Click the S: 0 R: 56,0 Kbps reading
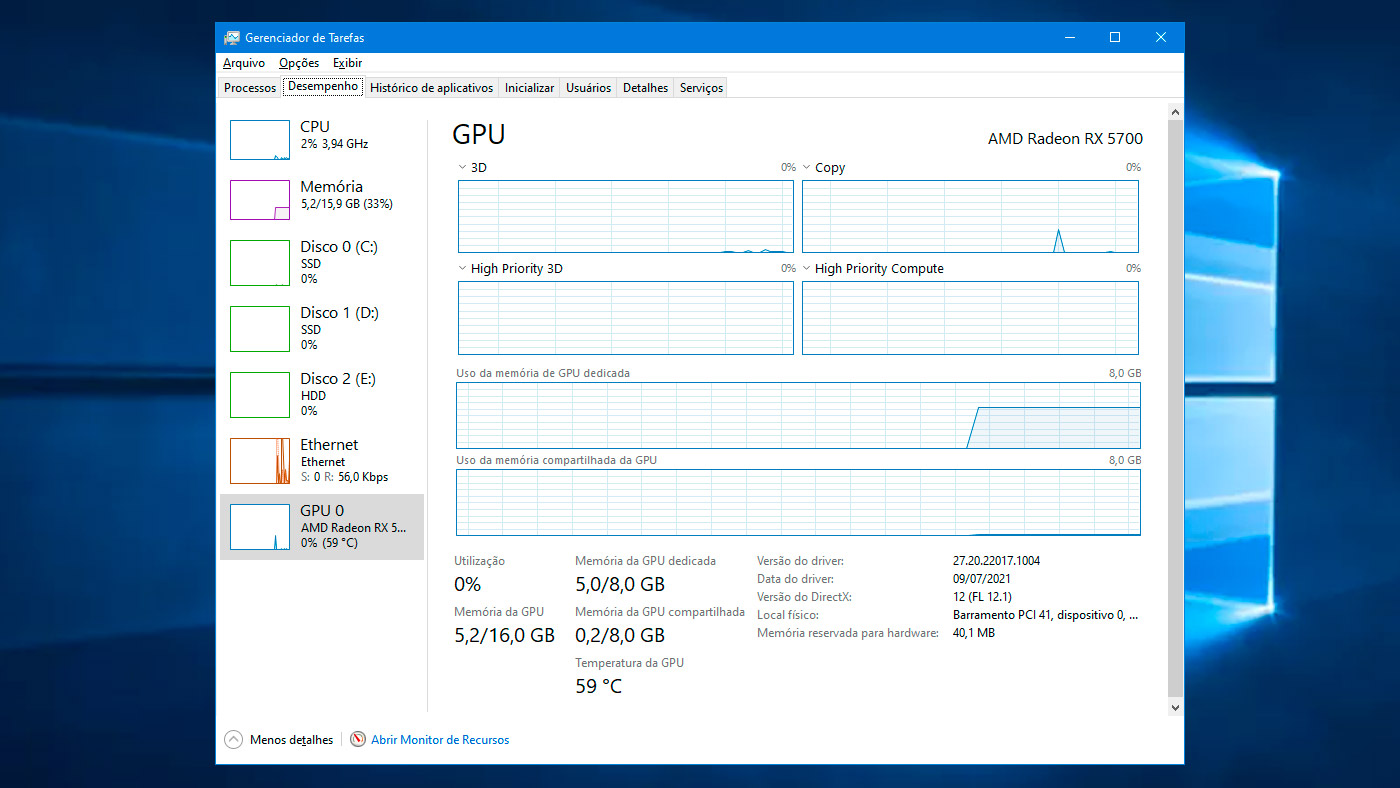1400x788 pixels. 344,477
